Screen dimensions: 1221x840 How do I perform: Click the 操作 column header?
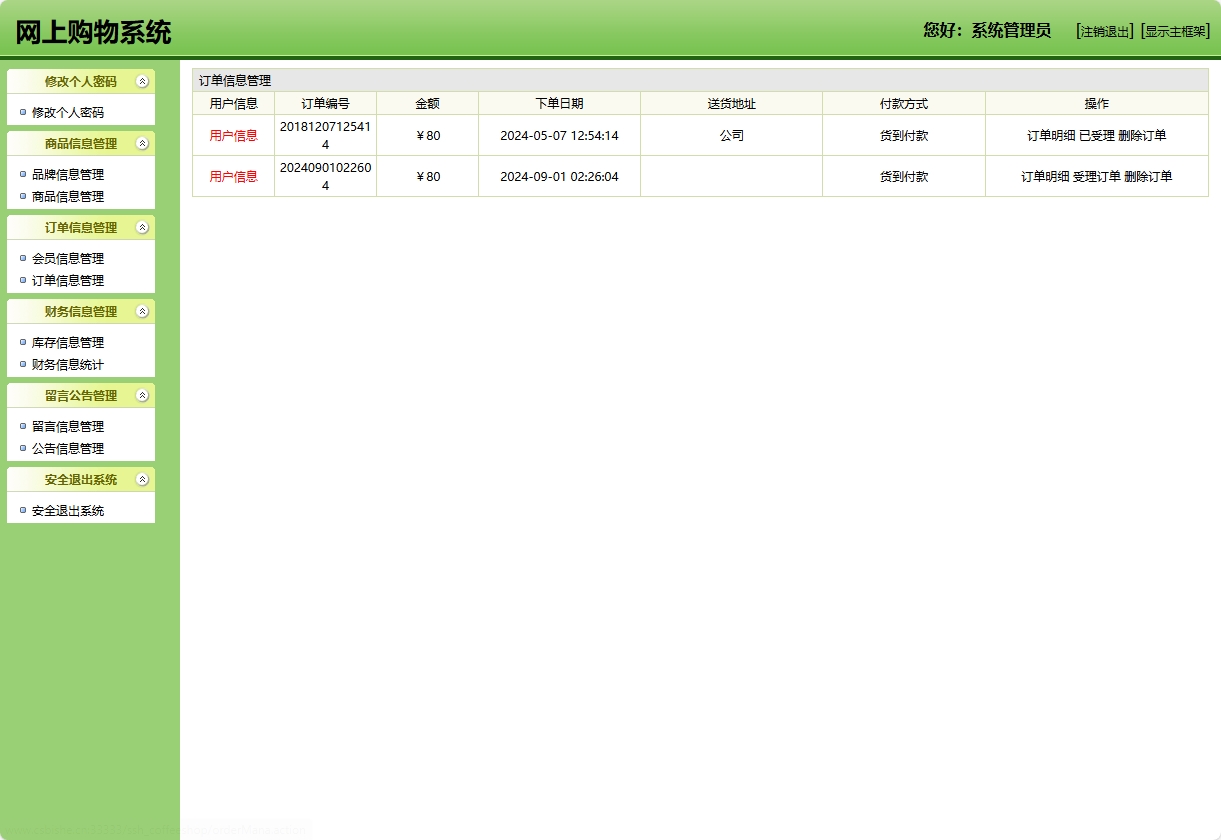pos(1097,104)
